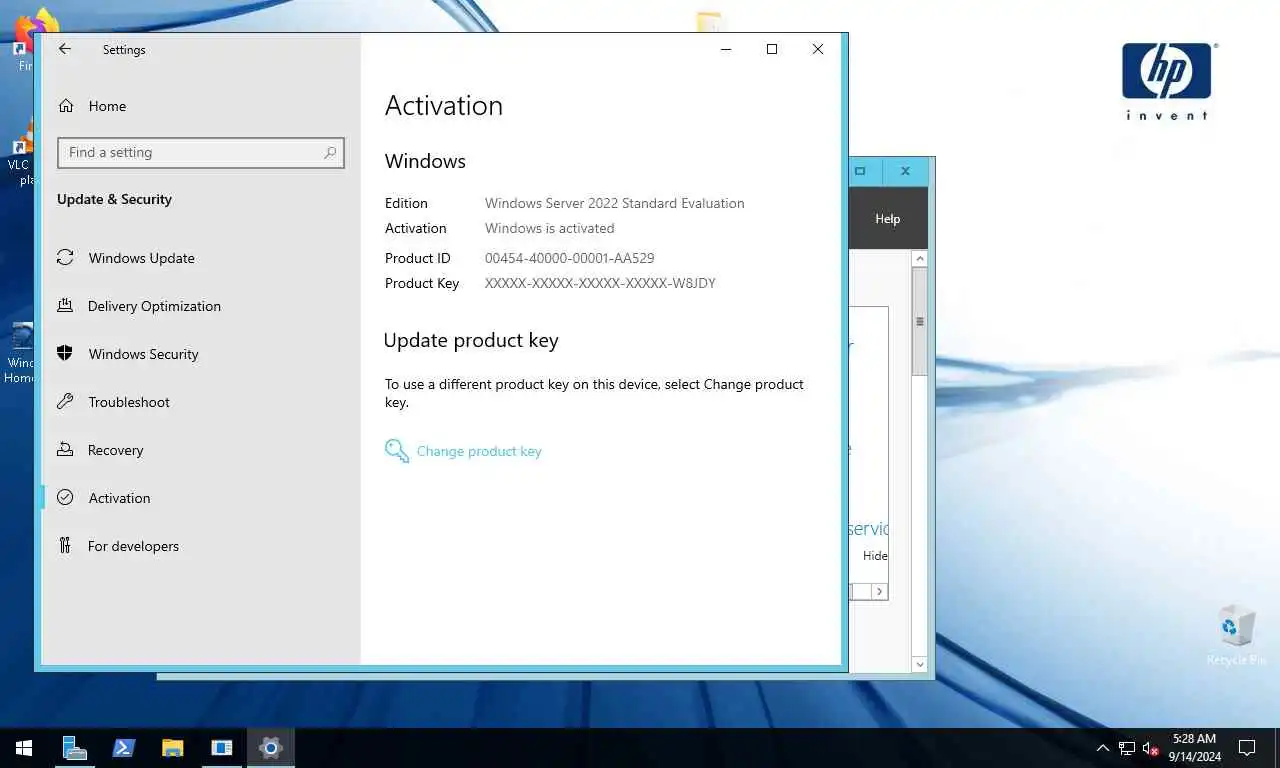Screen dimensions: 1280x768
Task: Maximize the background Server Manager window
Action: pos(860,171)
